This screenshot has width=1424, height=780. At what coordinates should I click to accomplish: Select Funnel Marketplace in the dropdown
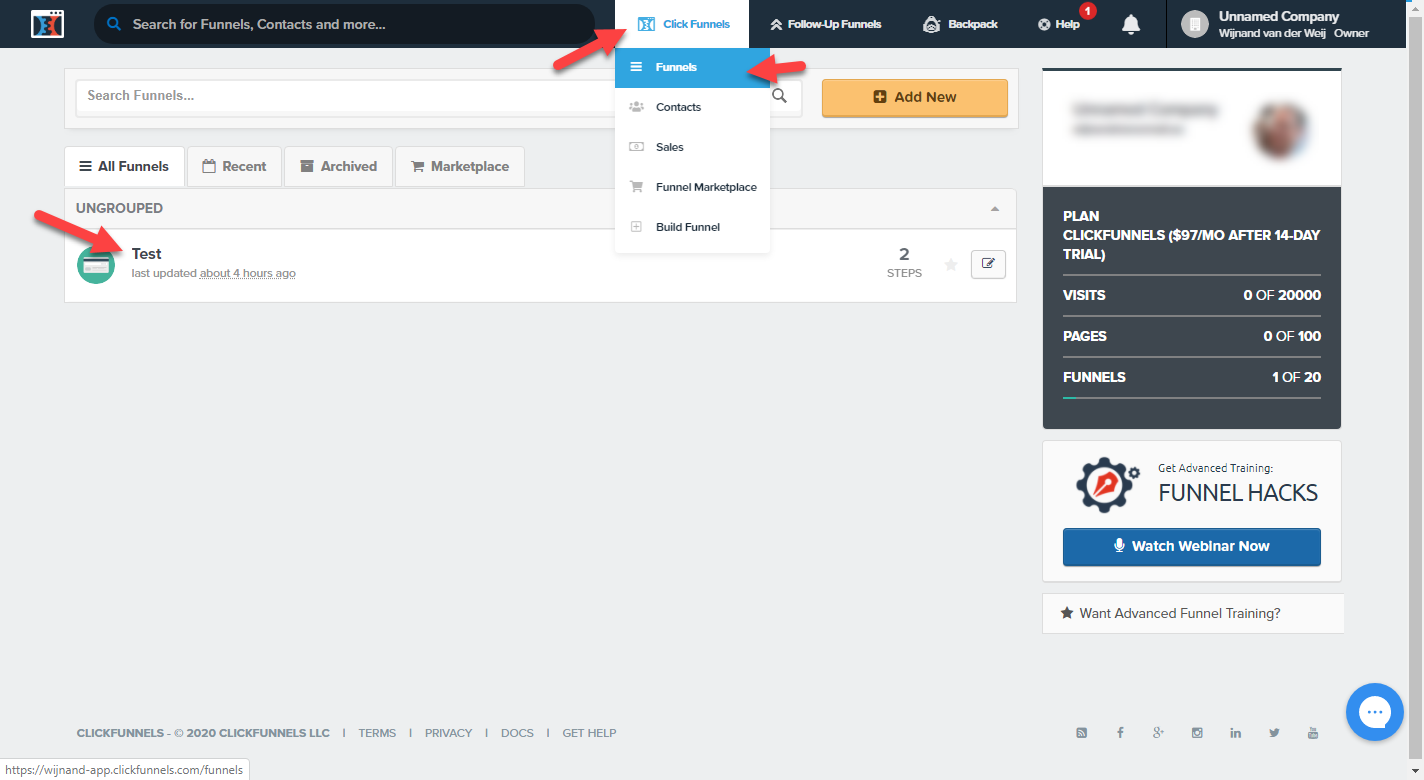[x=692, y=187]
